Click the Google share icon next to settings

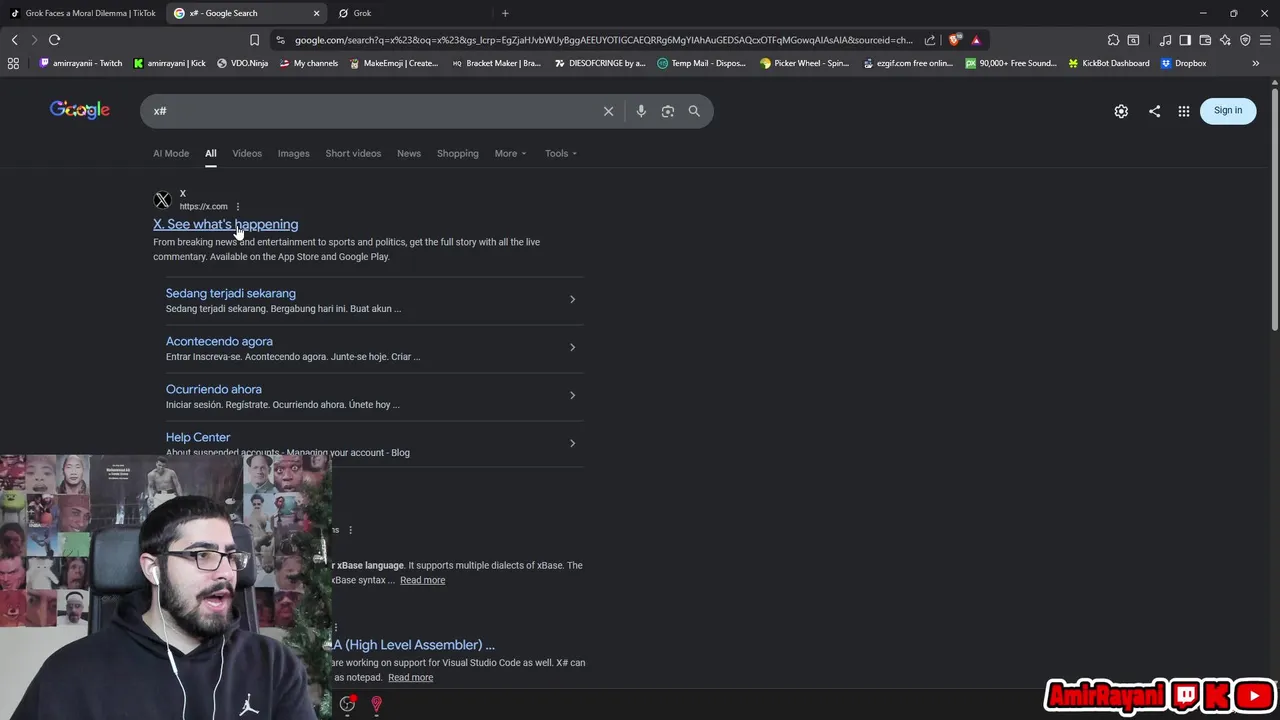[1154, 111]
